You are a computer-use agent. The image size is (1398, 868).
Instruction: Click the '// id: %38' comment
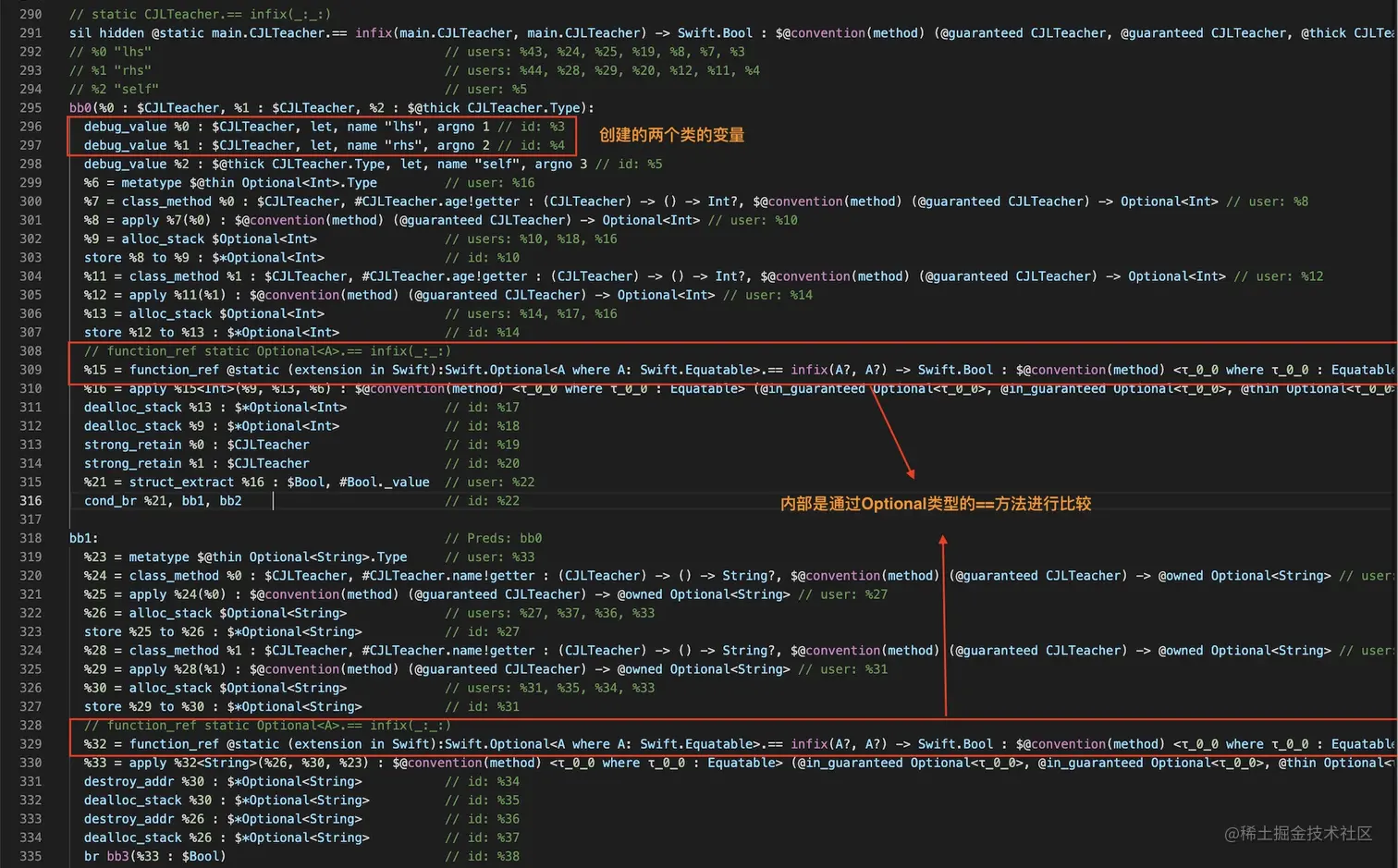click(482, 856)
